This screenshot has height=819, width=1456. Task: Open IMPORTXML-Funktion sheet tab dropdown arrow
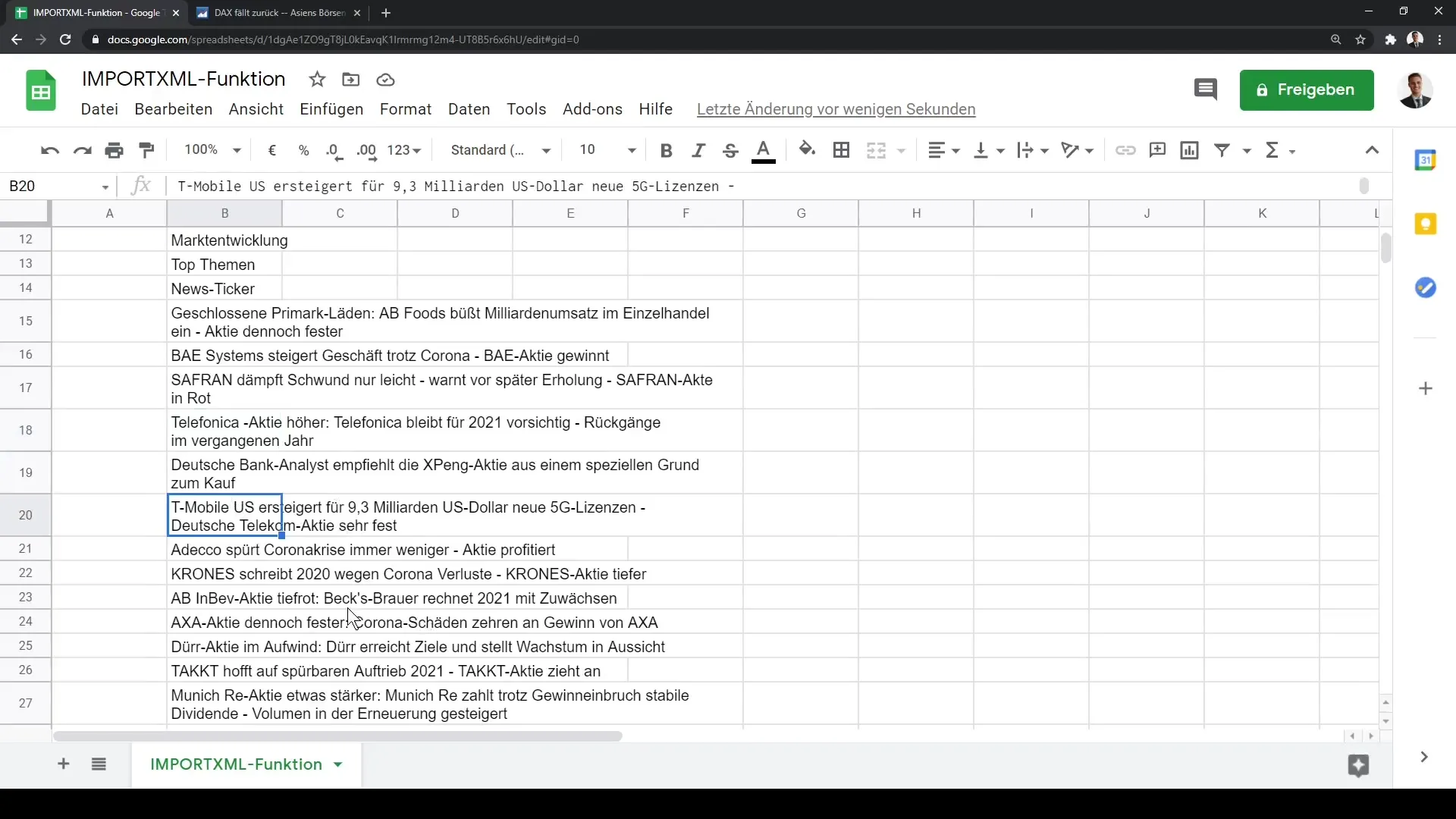click(338, 764)
